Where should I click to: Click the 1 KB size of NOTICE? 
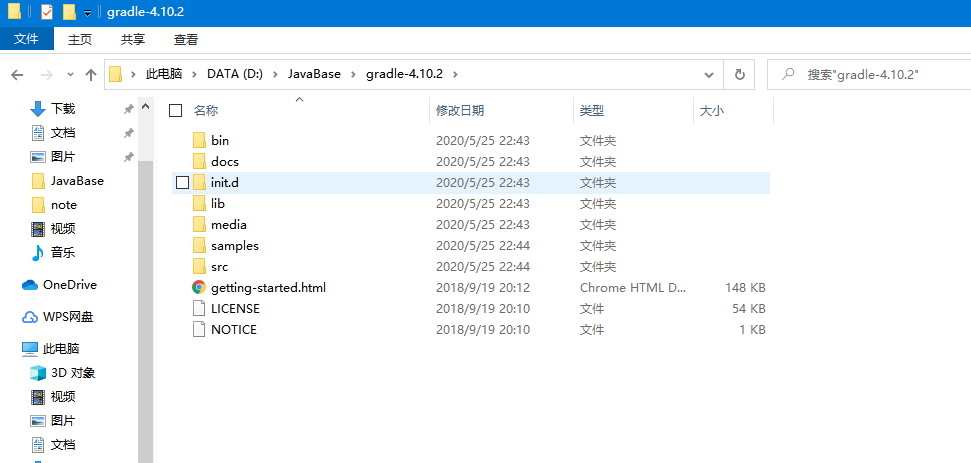[752, 329]
